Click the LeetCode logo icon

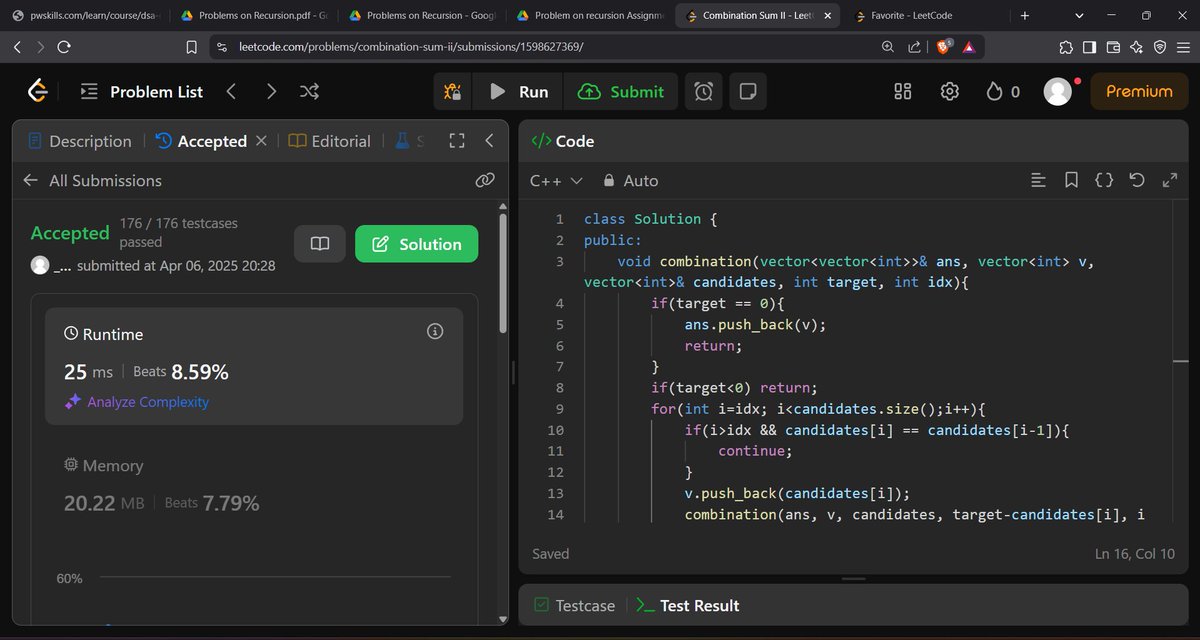38,91
